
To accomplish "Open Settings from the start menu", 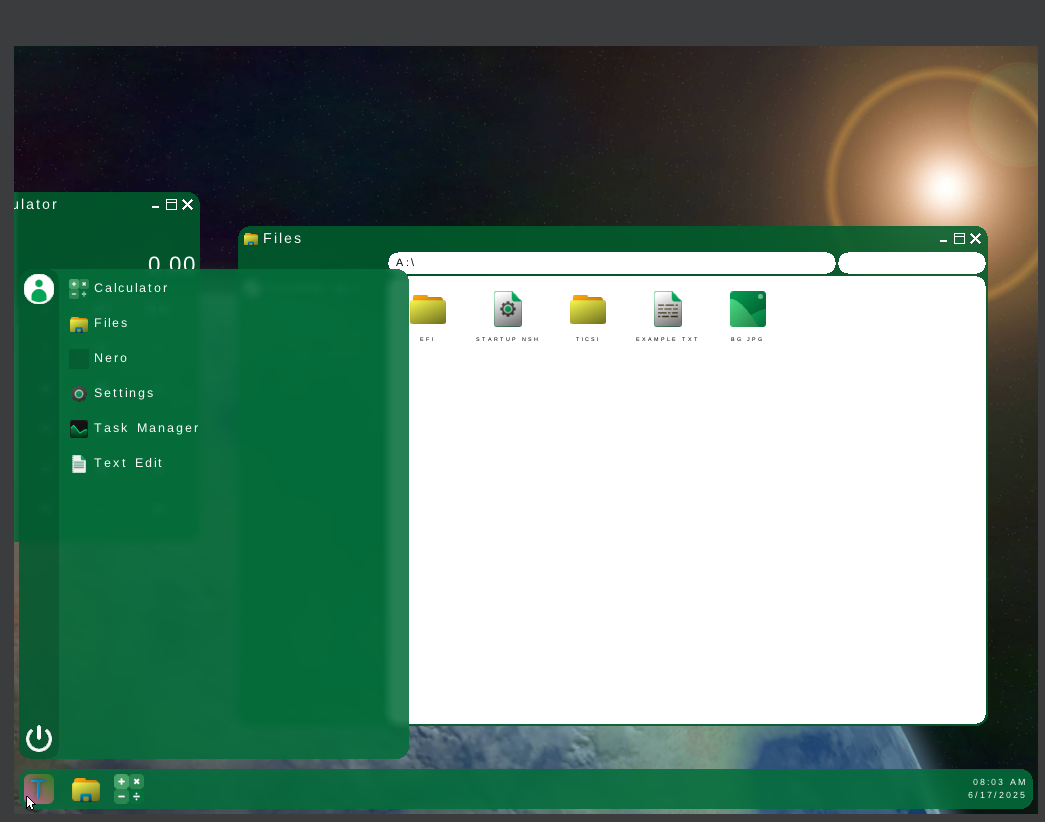I will [x=123, y=393].
